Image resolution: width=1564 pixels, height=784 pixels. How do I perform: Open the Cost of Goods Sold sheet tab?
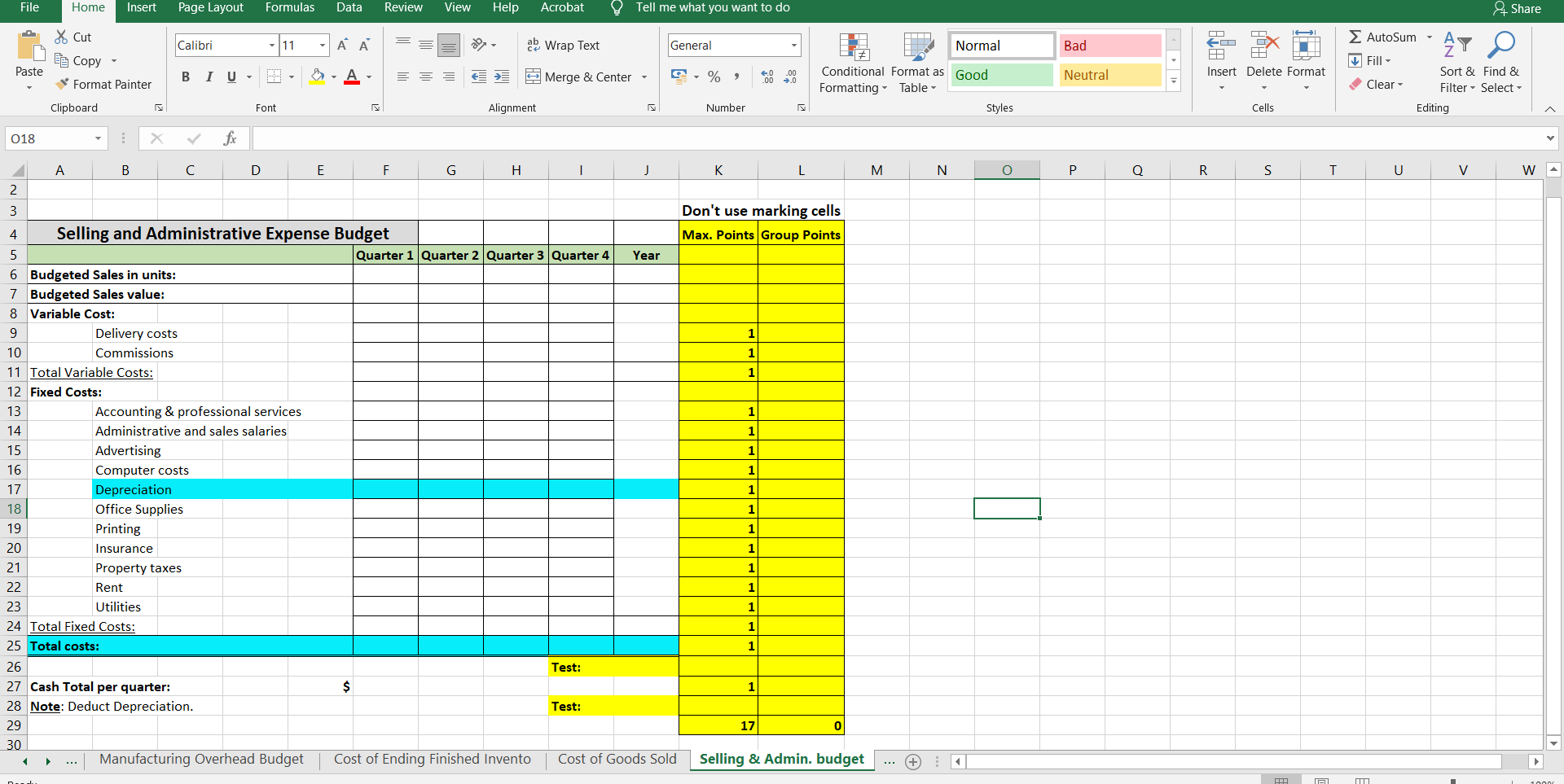click(x=617, y=759)
